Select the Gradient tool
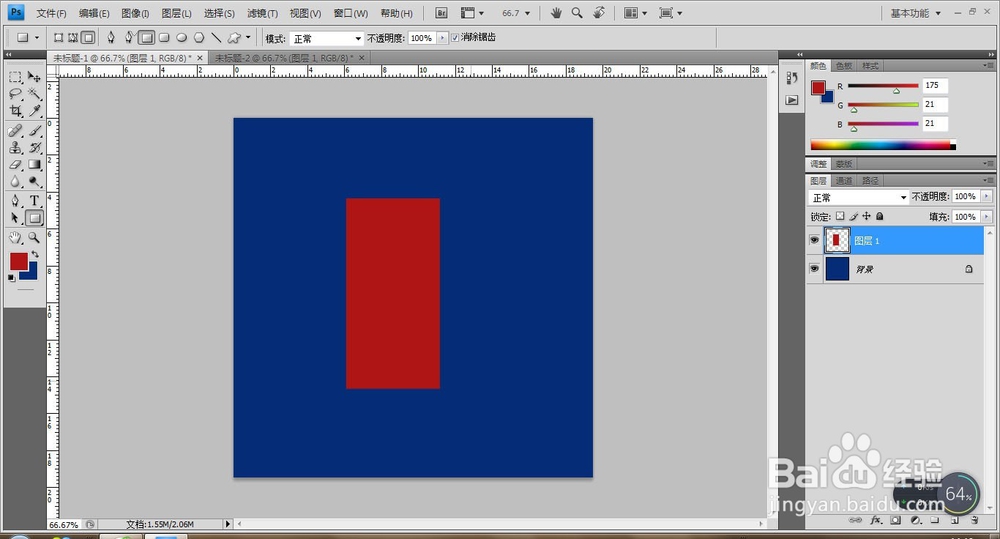 click(34, 165)
